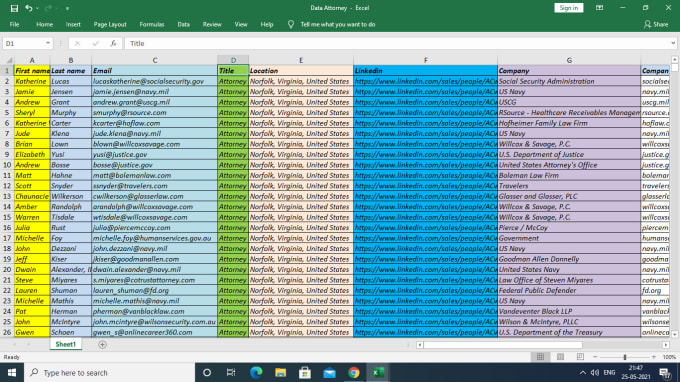Click the Insert Function fx icon

point(113,43)
